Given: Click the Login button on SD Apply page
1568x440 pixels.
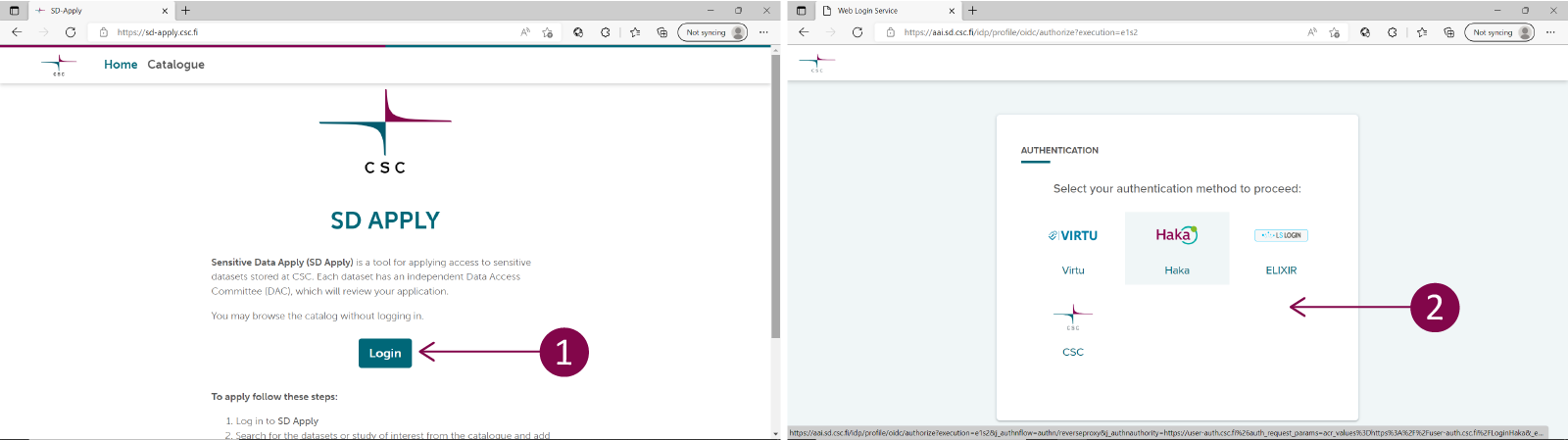Looking at the screenshot, I should point(384,353).
